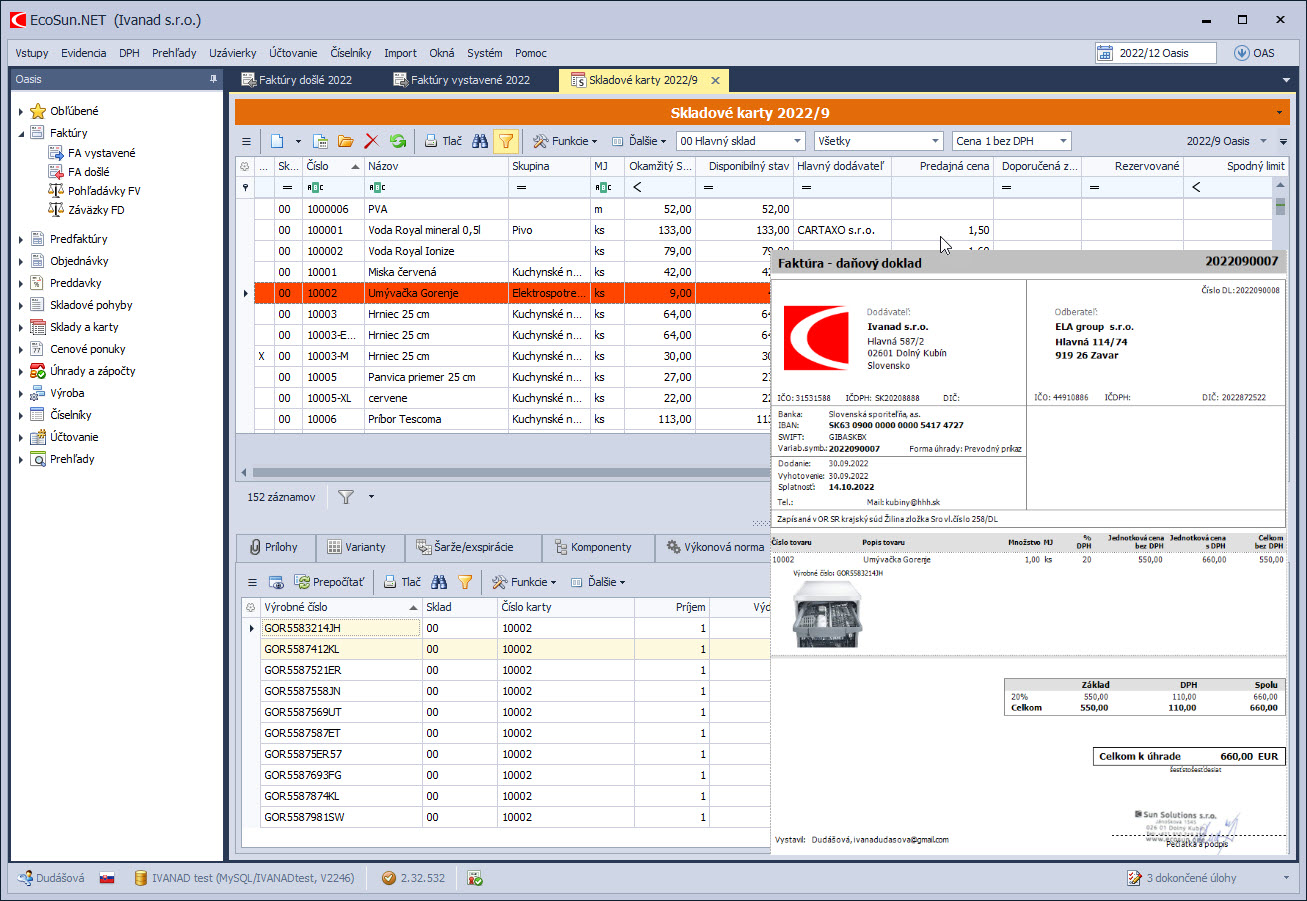Click the horizontal scrollbar under the stock cards grid
This screenshot has width=1307, height=901.
pyautogui.click(x=500, y=472)
